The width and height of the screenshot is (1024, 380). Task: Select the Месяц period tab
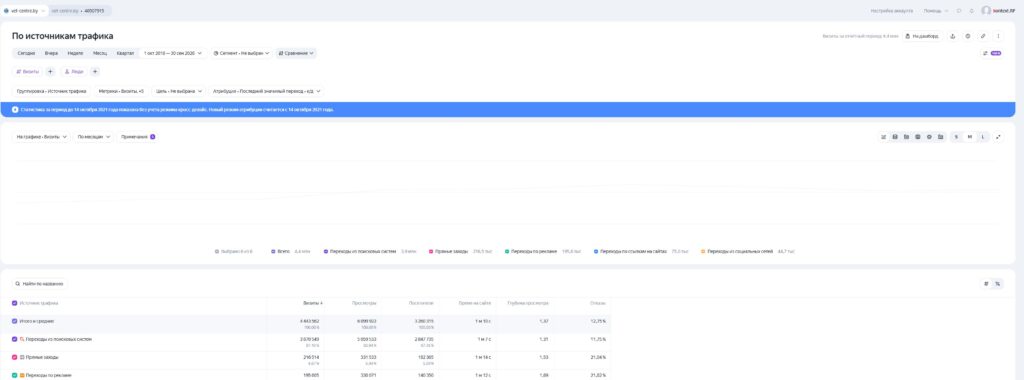pyautogui.click(x=100, y=54)
